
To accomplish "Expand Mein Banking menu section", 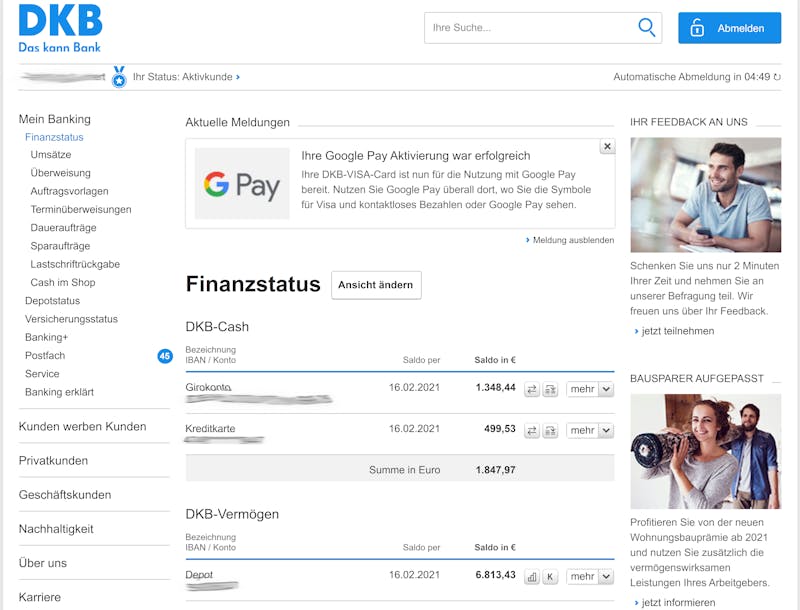I will [x=55, y=119].
